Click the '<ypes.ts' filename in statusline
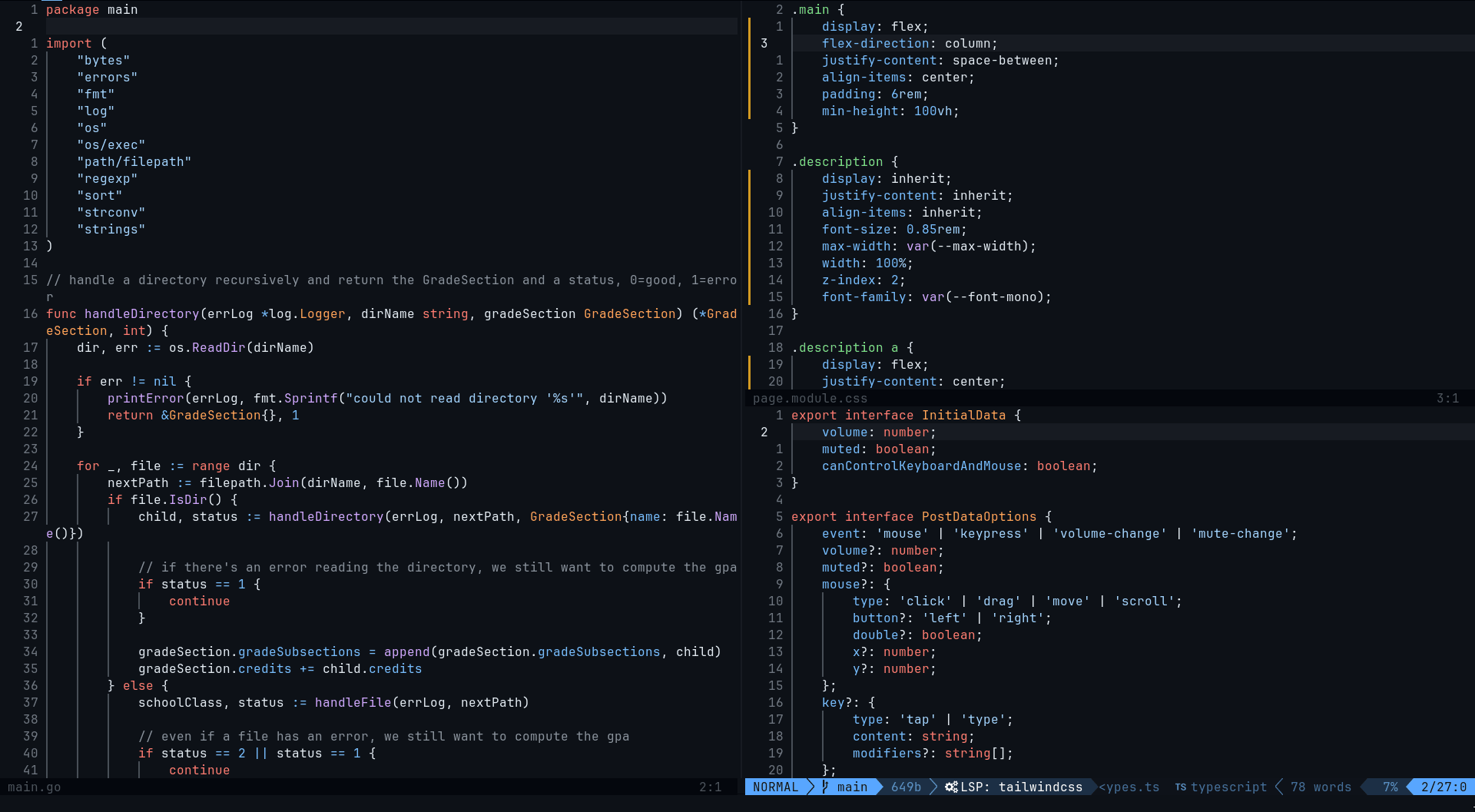Screen dimensions: 1475x812 tap(1129, 787)
